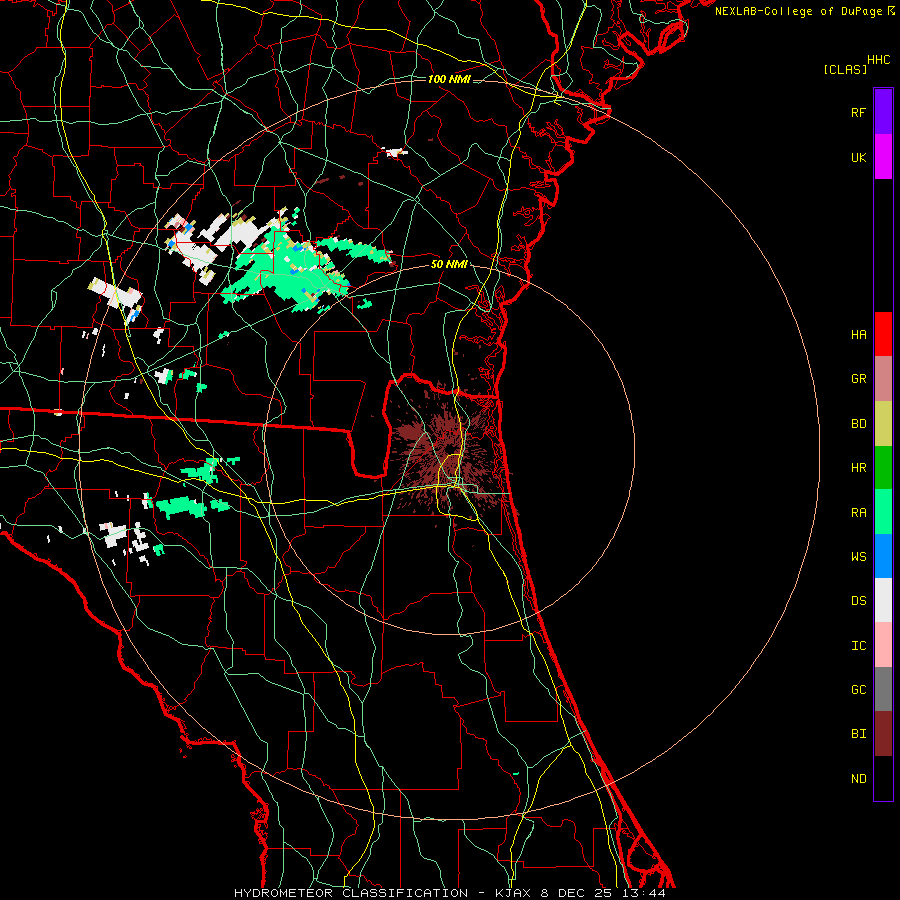
Task: Click the HA legend label
Action: click(859, 334)
